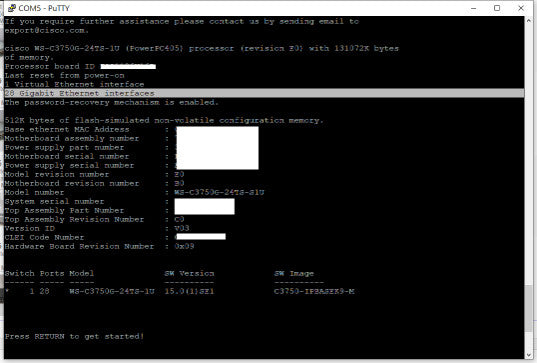The image size is (537, 363).
Task: Click 'Top Assembly Revision Number' label
Action: click(74, 219)
